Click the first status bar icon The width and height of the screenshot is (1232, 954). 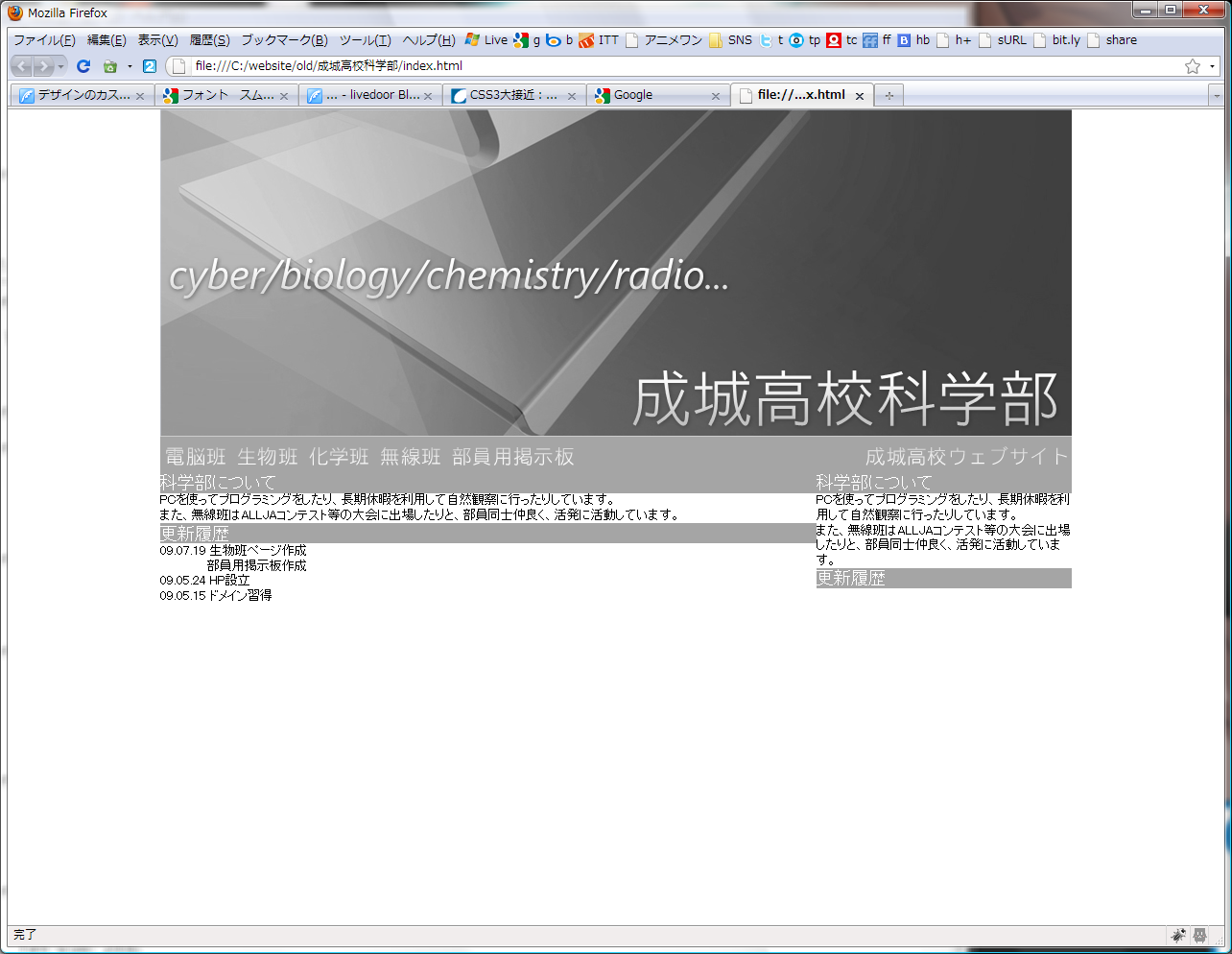pyautogui.click(x=1178, y=935)
